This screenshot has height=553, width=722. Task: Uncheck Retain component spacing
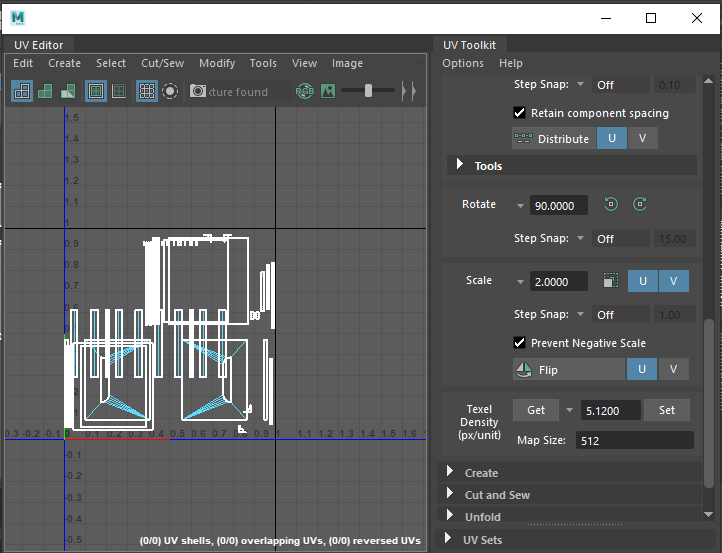519,113
